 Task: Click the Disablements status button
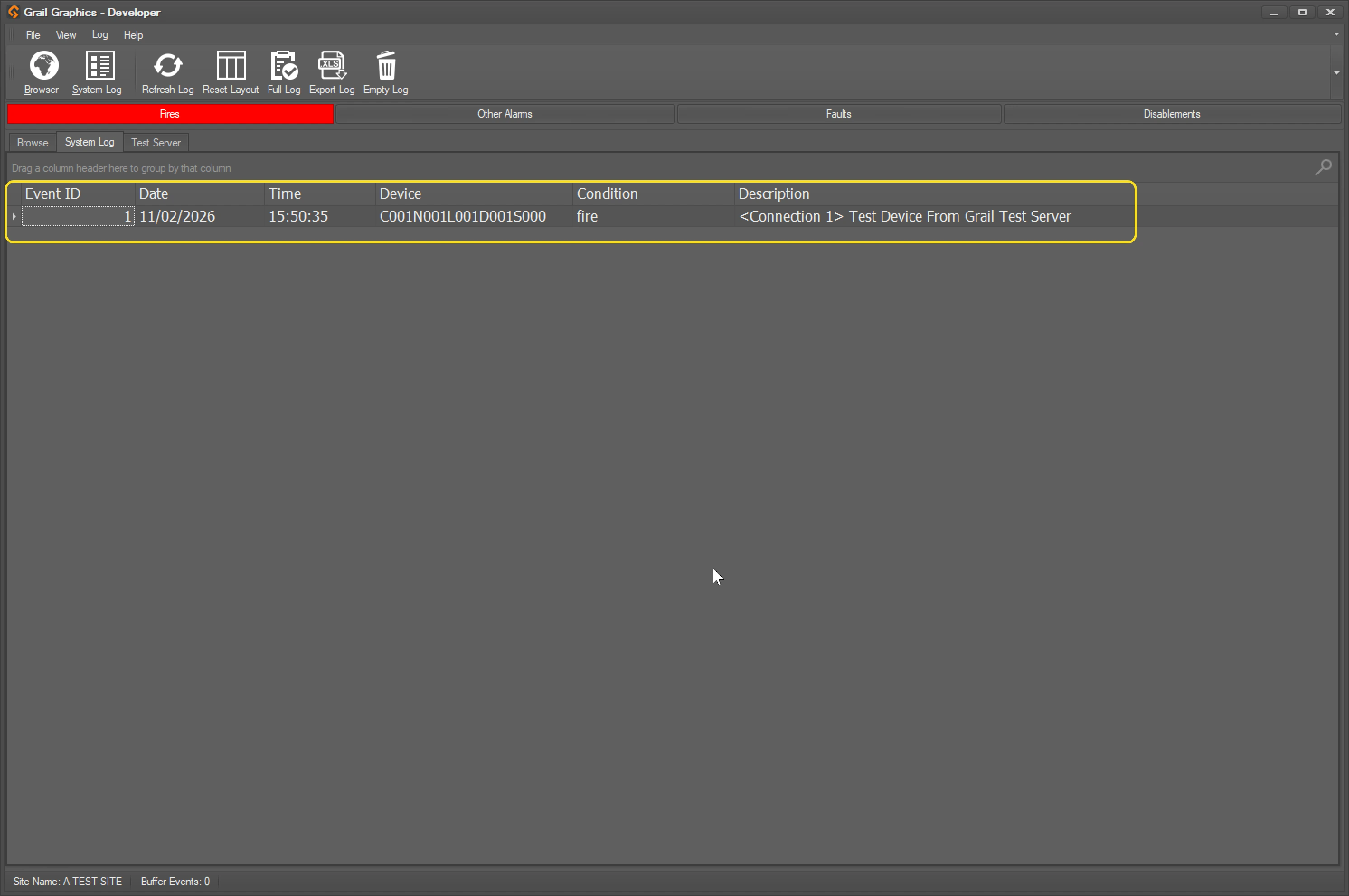click(1171, 114)
